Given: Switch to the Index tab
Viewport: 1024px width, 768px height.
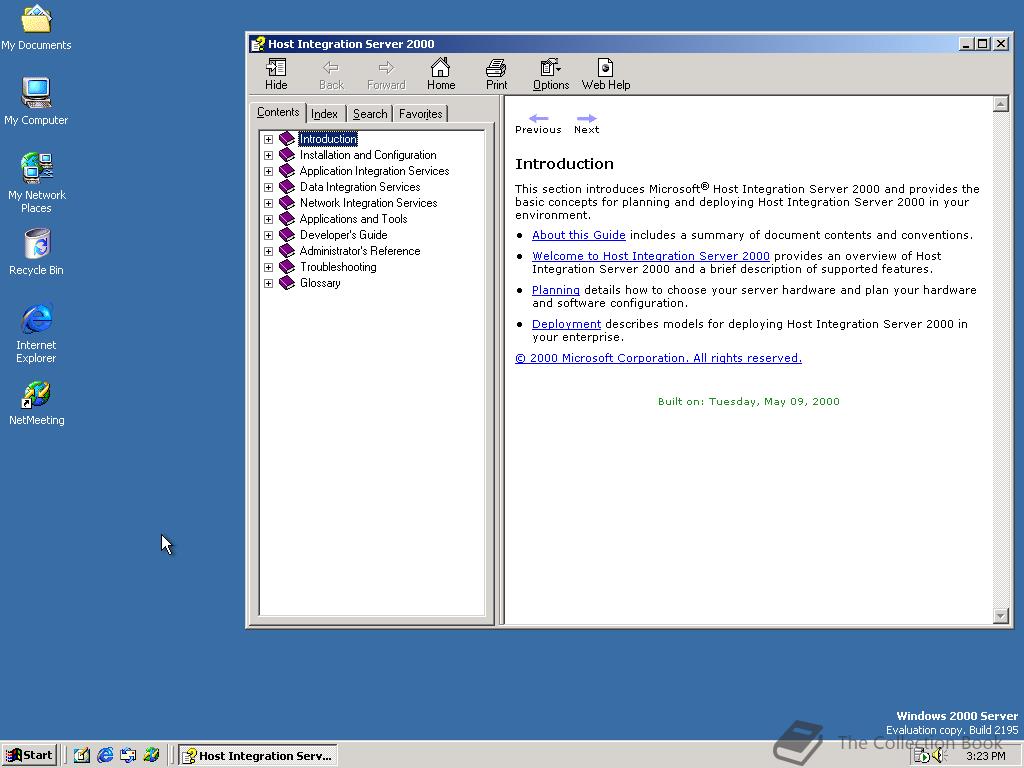Looking at the screenshot, I should [x=325, y=114].
